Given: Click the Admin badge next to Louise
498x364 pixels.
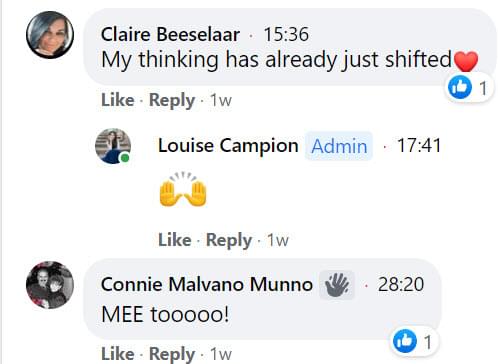Looking at the screenshot, I should pyautogui.click(x=339, y=146).
